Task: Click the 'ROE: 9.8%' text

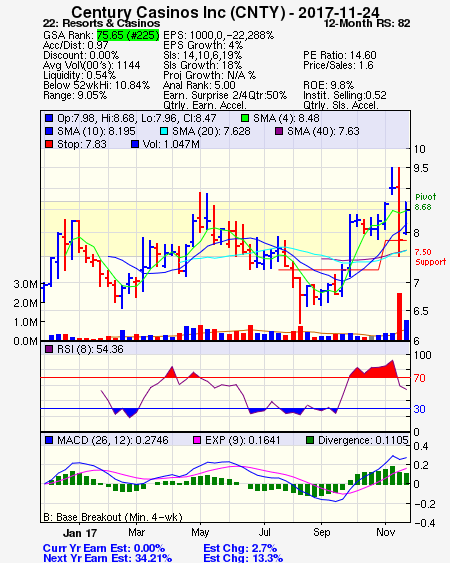Action: [328, 85]
